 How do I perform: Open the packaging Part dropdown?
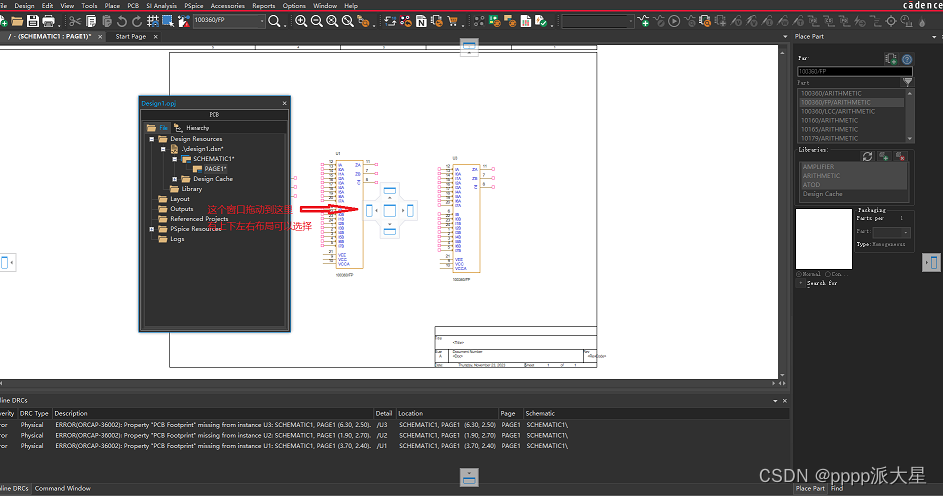point(906,232)
